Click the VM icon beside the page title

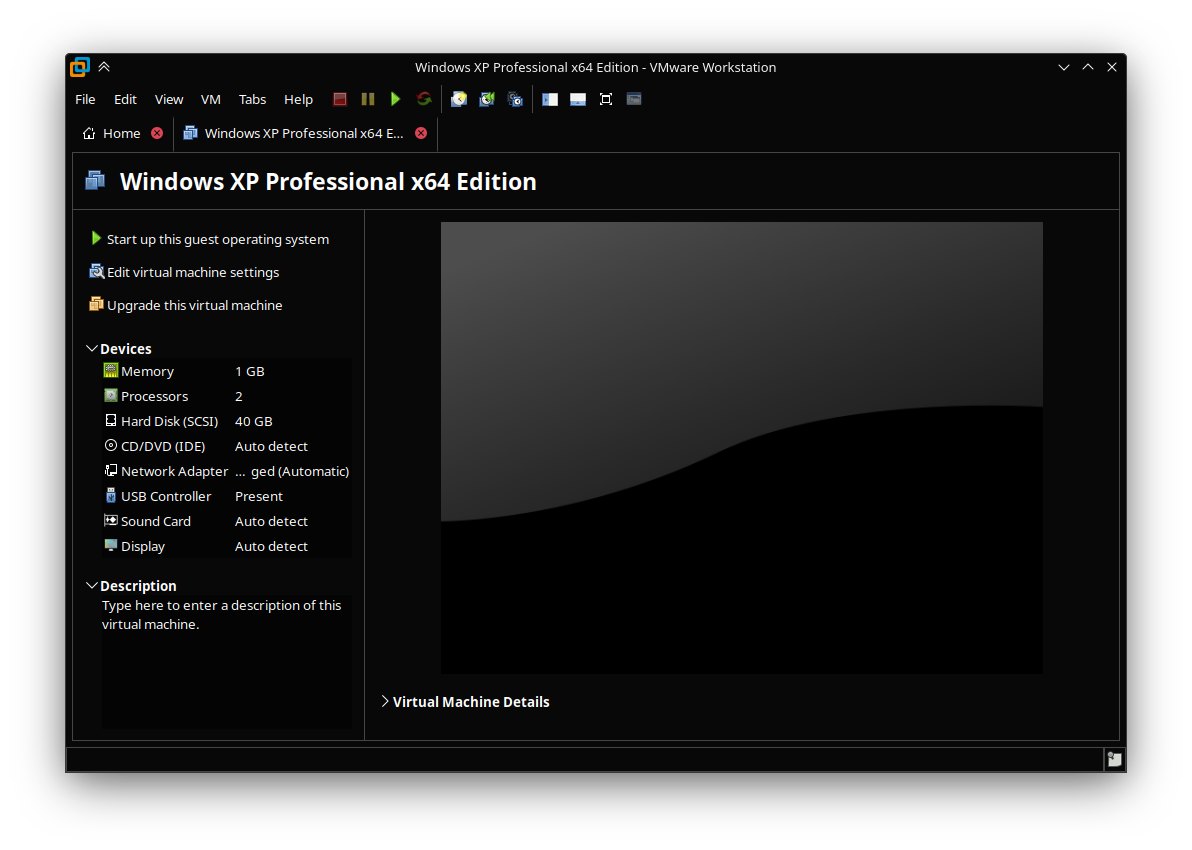[95, 181]
